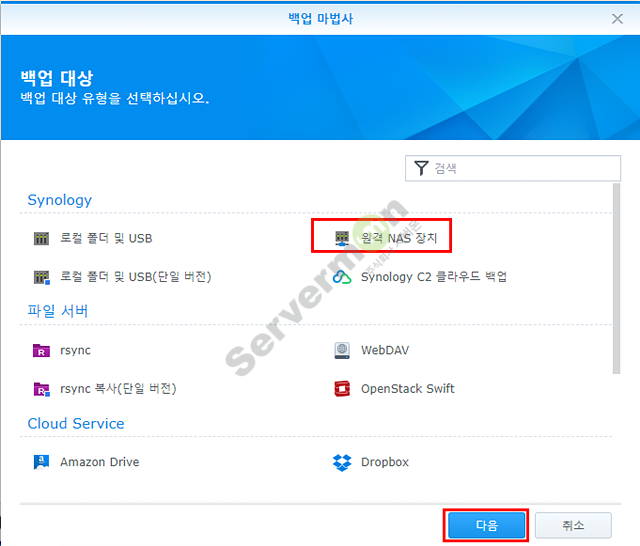The width and height of the screenshot is (640, 546).
Task: Click the filter funnel icon in search
Action: point(421,168)
